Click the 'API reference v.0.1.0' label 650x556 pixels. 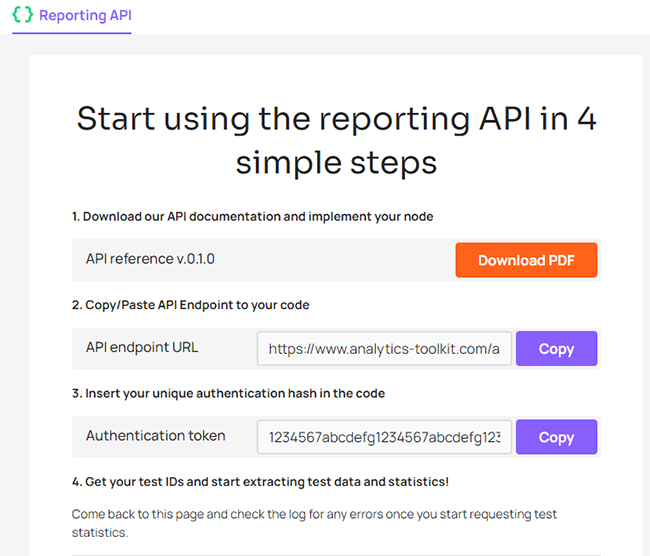pyautogui.click(x=150, y=259)
